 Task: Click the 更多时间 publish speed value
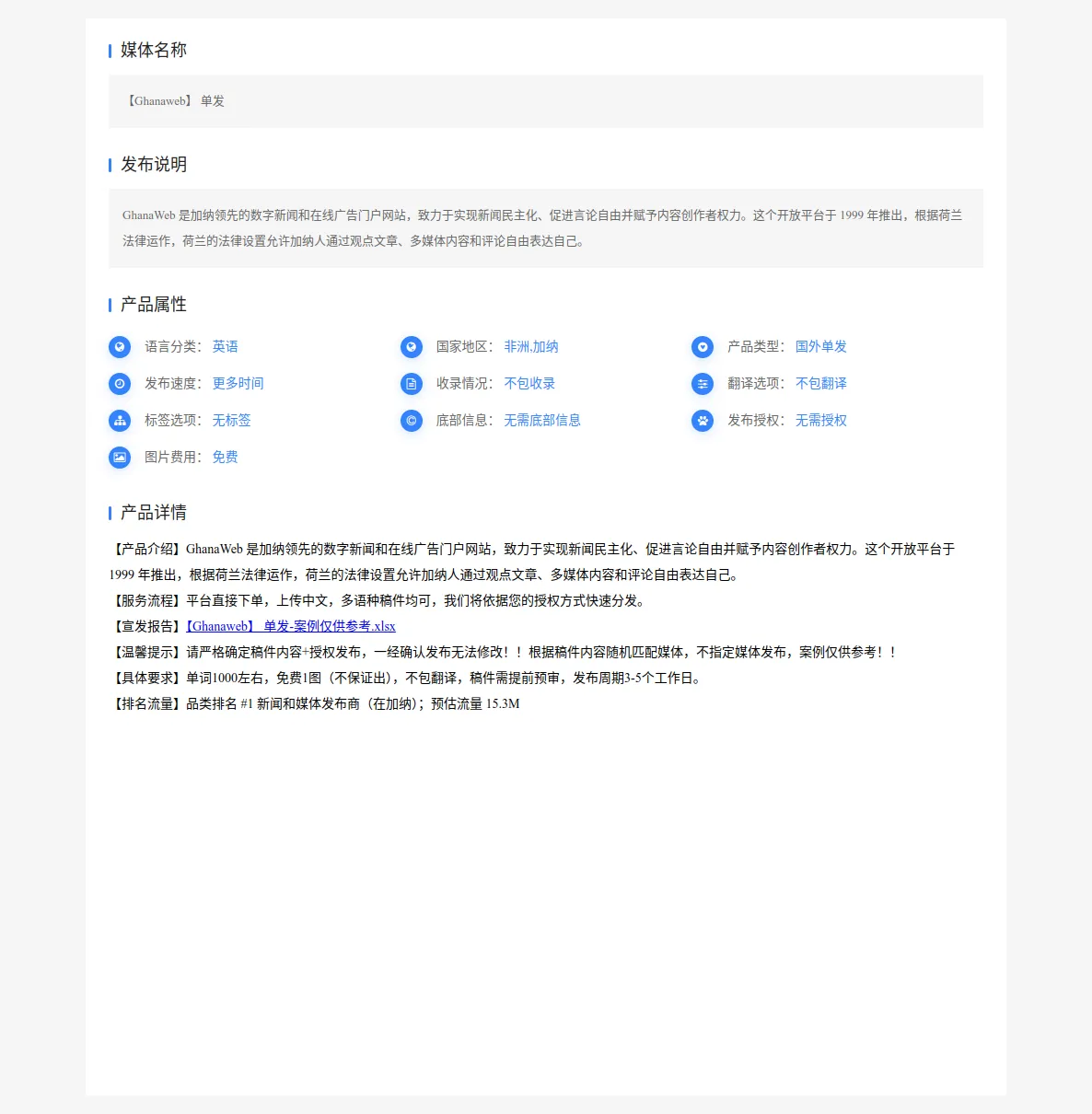click(238, 384)
